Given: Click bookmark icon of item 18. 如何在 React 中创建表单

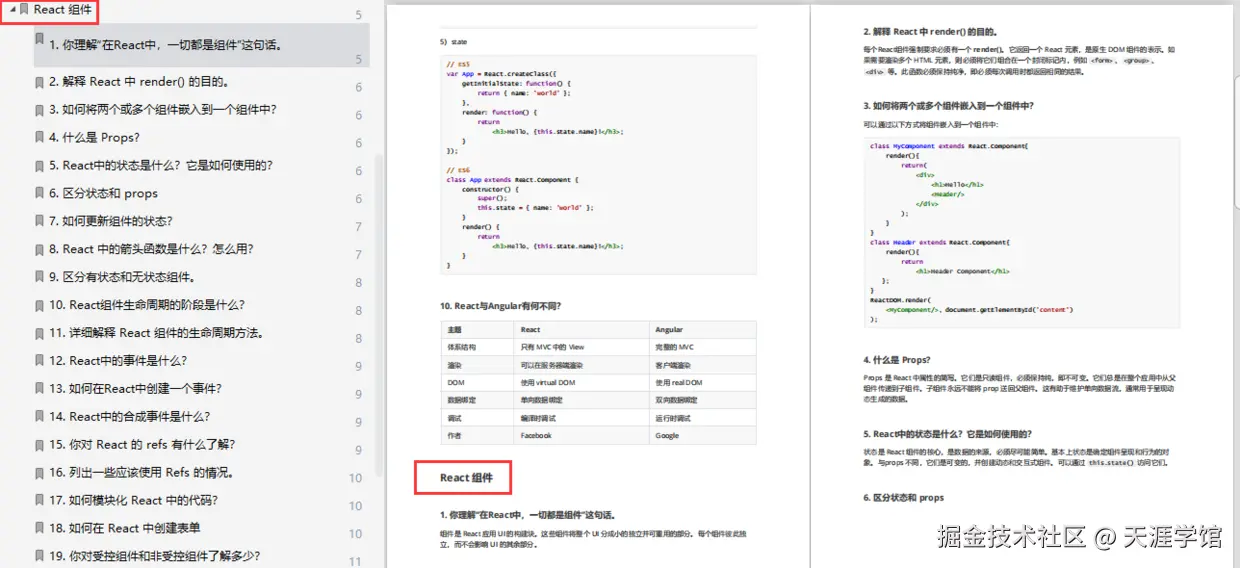Looking at the screenshot, I should 39,529.
